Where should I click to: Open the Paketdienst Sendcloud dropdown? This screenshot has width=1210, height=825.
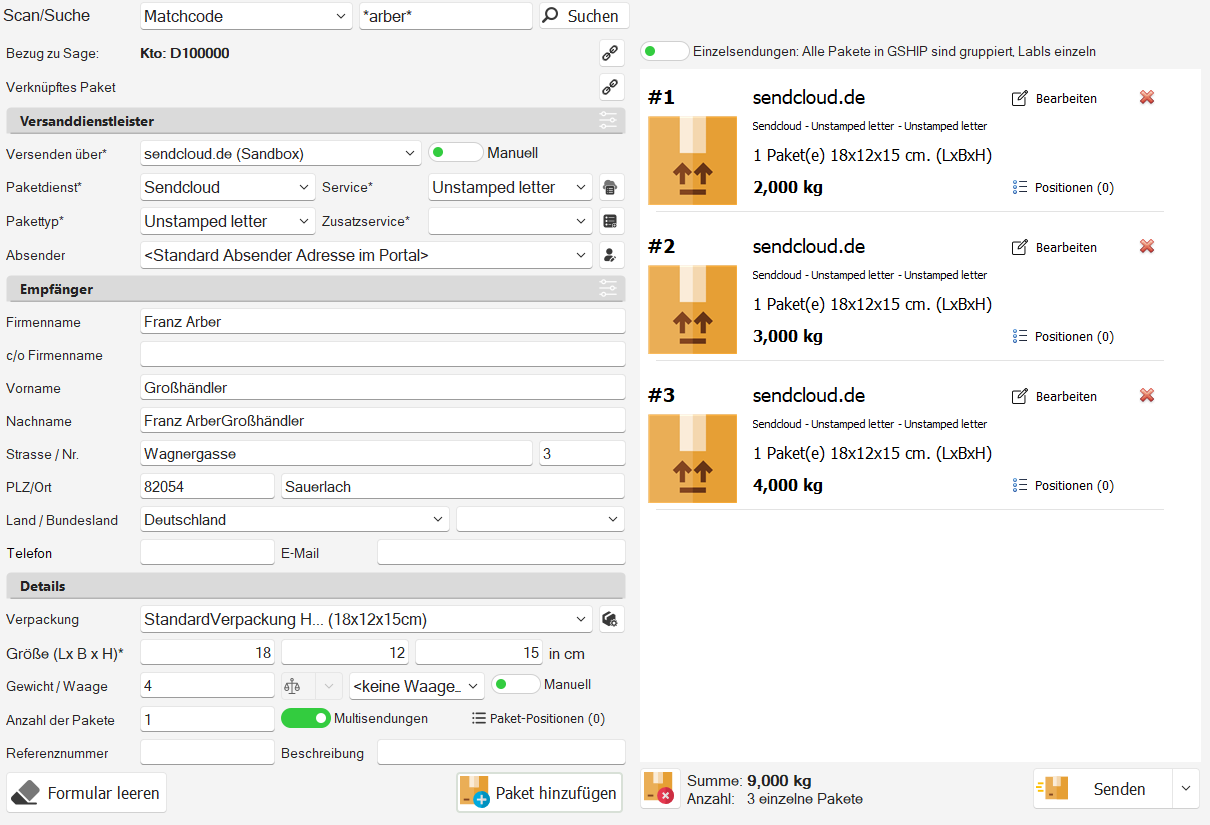click(x=228, y=187)
